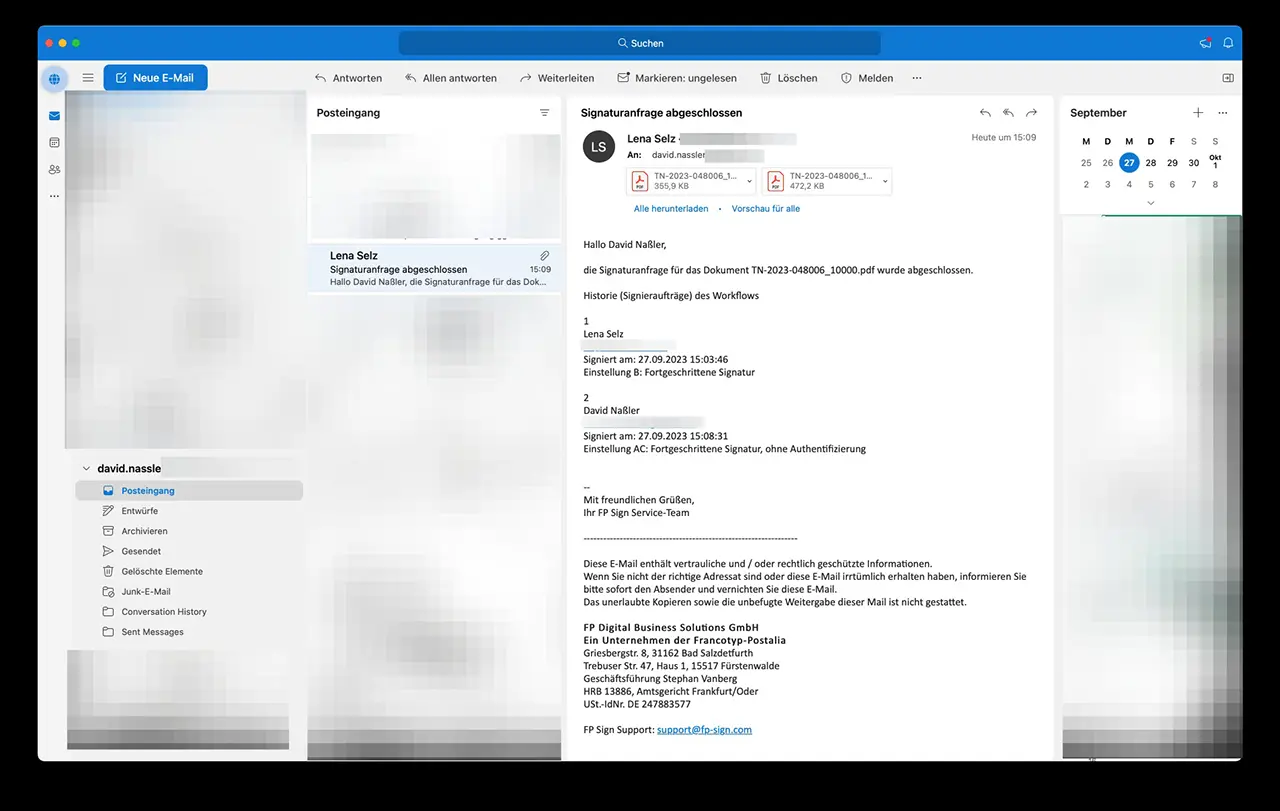Image resolution: width=1280 pixels, height=811 pixels.
Task: Click Neue E-Mail button
Action: [155, 78]
